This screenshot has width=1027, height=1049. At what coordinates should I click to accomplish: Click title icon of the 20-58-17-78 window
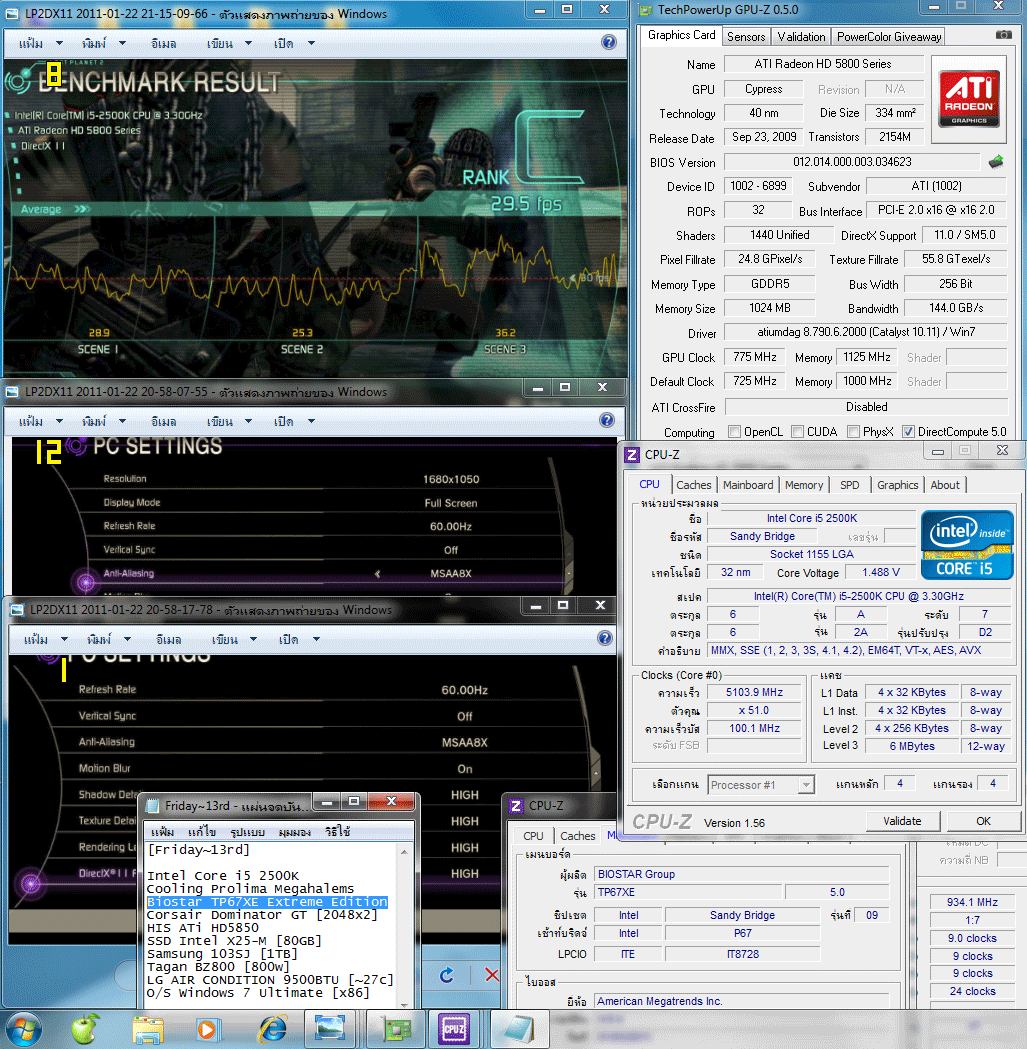17,610
